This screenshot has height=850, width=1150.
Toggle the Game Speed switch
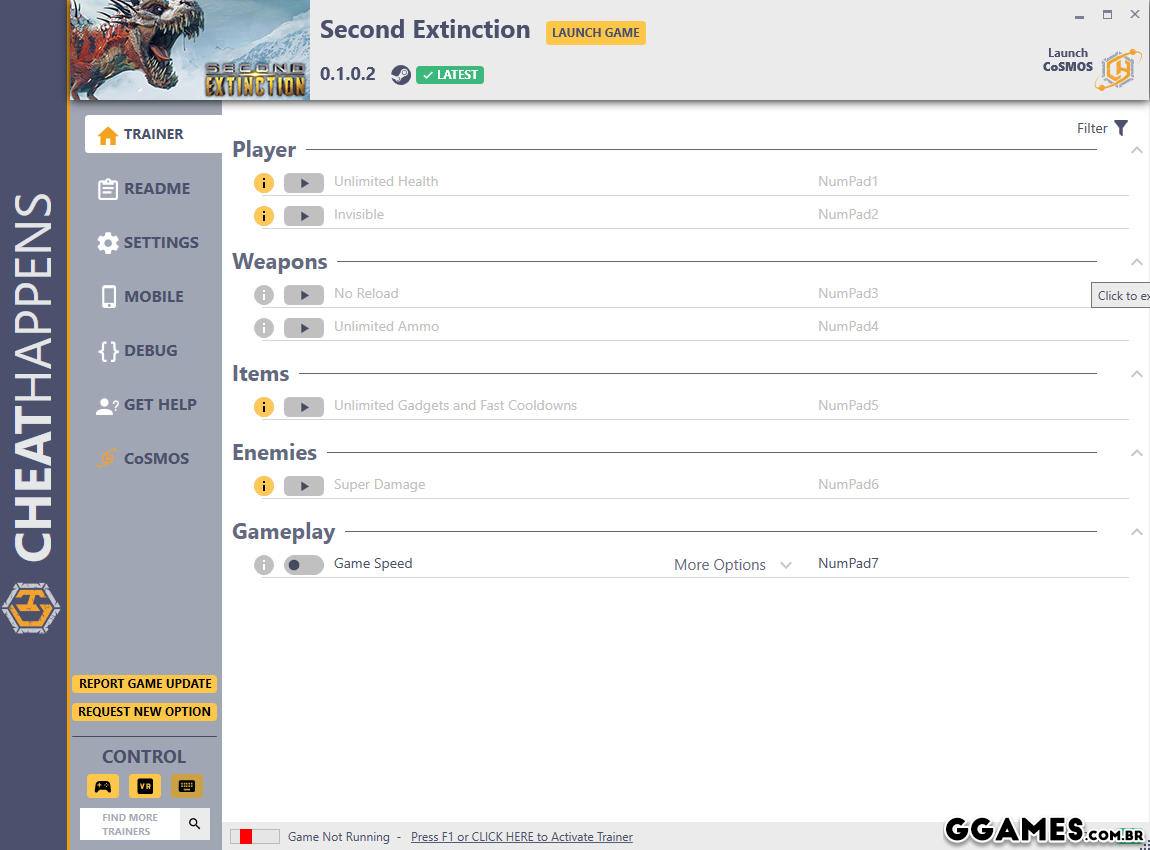(303, 565)
